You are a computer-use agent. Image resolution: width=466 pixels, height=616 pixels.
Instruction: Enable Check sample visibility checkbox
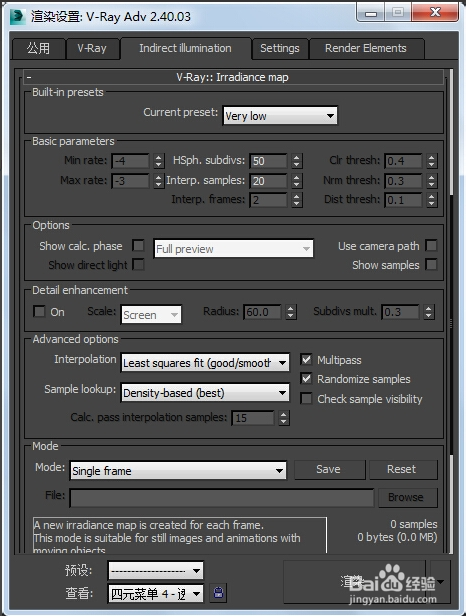click(306, 399)
